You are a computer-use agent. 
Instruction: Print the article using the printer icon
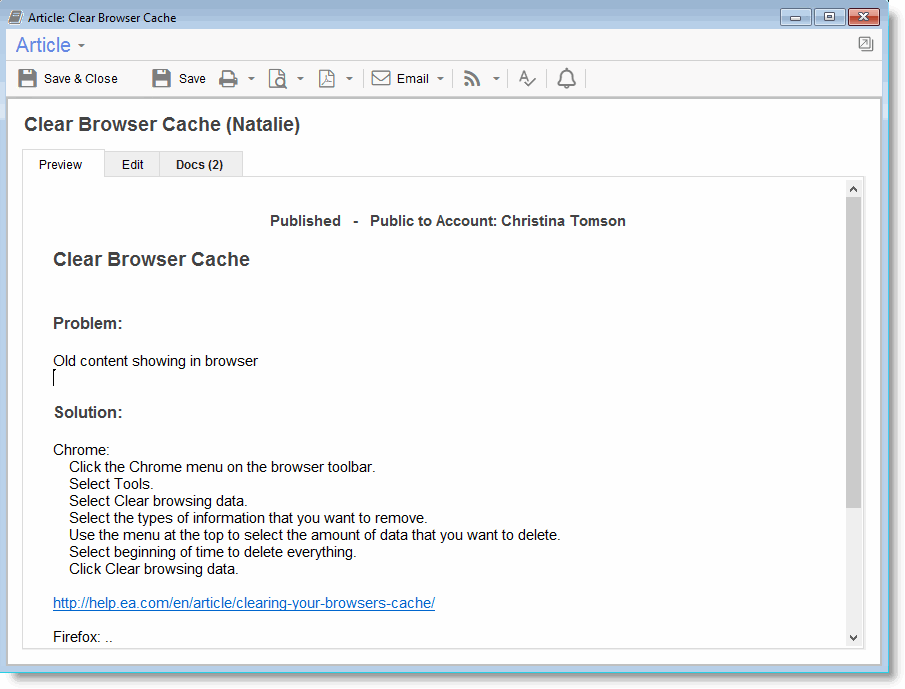(229, 79)
